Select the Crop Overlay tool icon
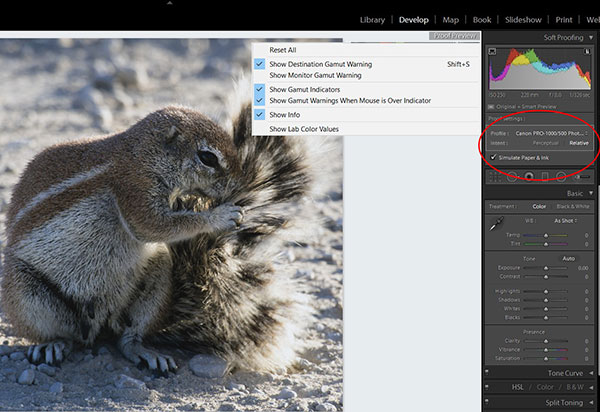The height and width of the screenshot is (412, 600). [494, 176]
